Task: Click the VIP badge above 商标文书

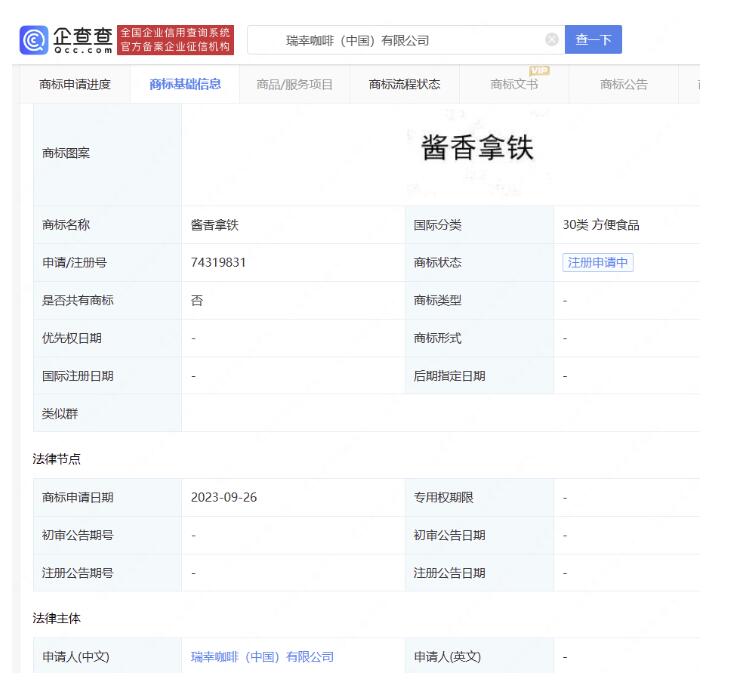Action: point(539,70)
